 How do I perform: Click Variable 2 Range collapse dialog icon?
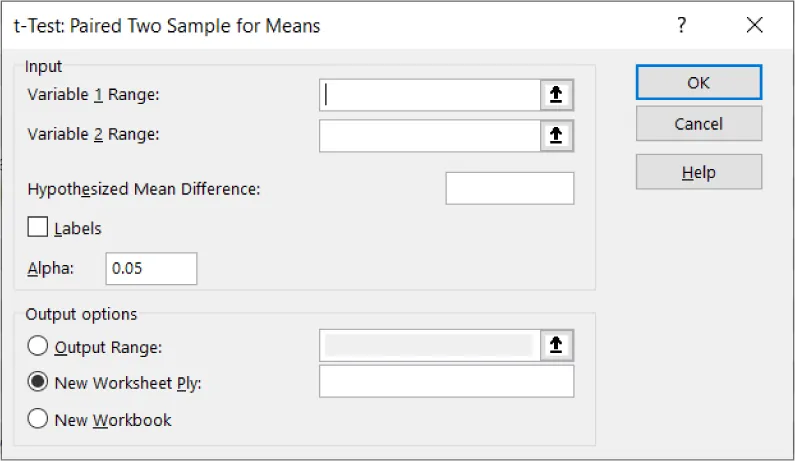click(x=557, y=135)
